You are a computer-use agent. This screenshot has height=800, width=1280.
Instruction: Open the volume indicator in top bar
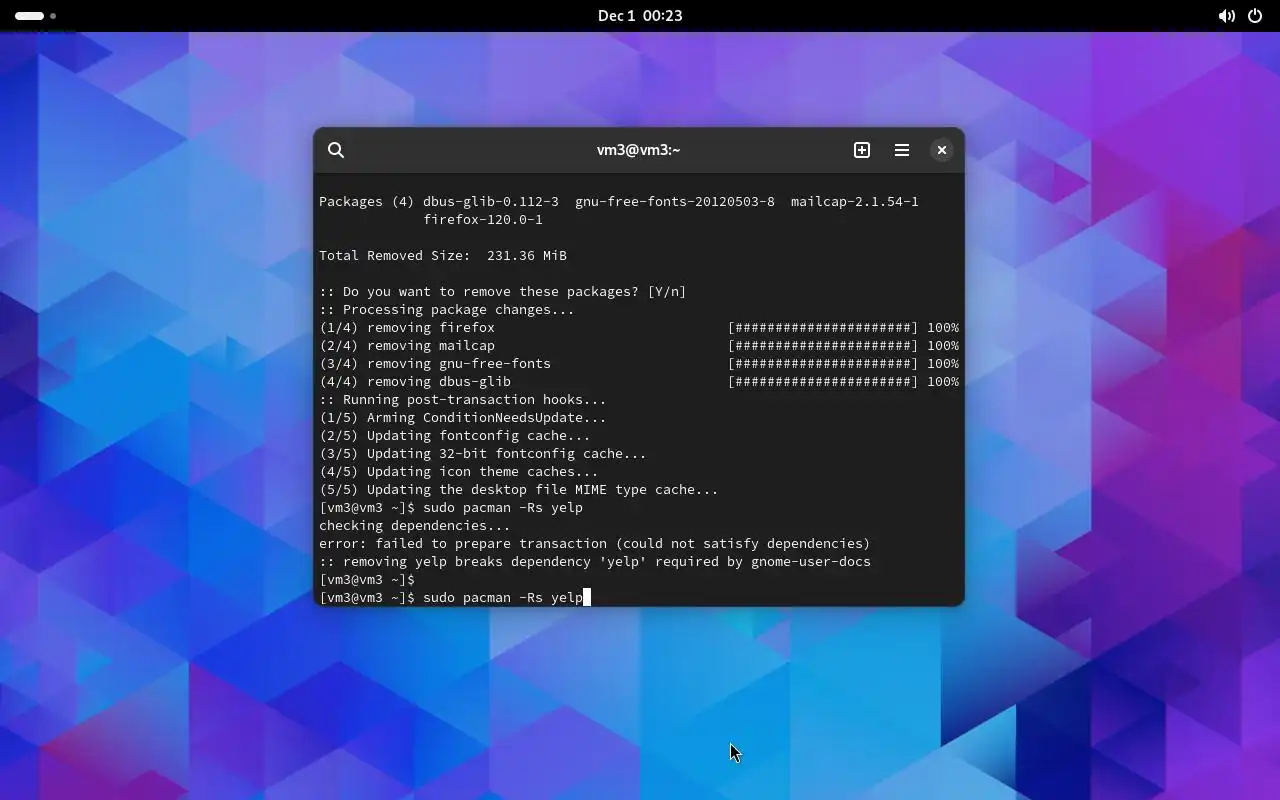[x=1226, y=16]
